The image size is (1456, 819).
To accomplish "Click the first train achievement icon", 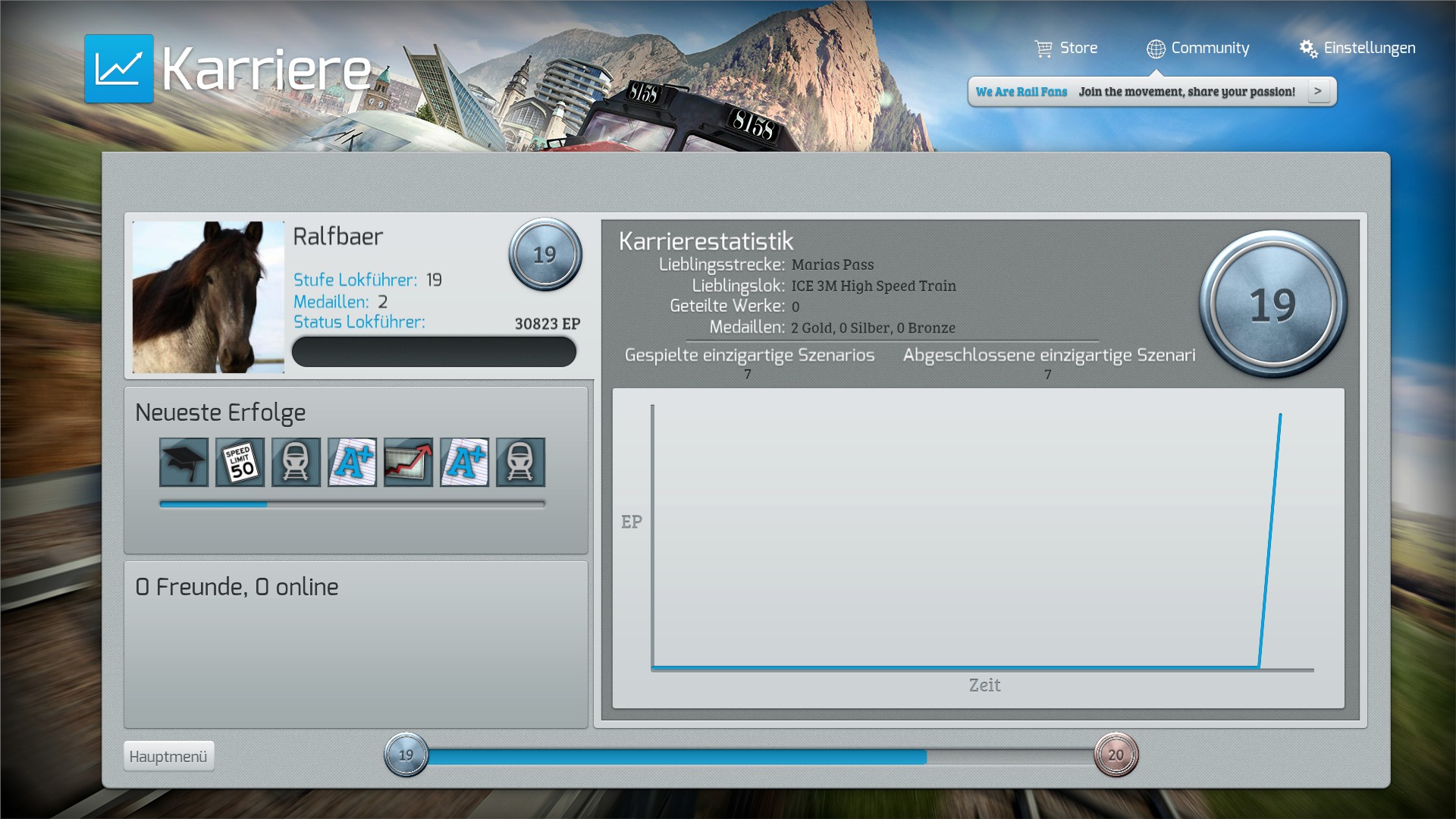I will tap(296, 462).
